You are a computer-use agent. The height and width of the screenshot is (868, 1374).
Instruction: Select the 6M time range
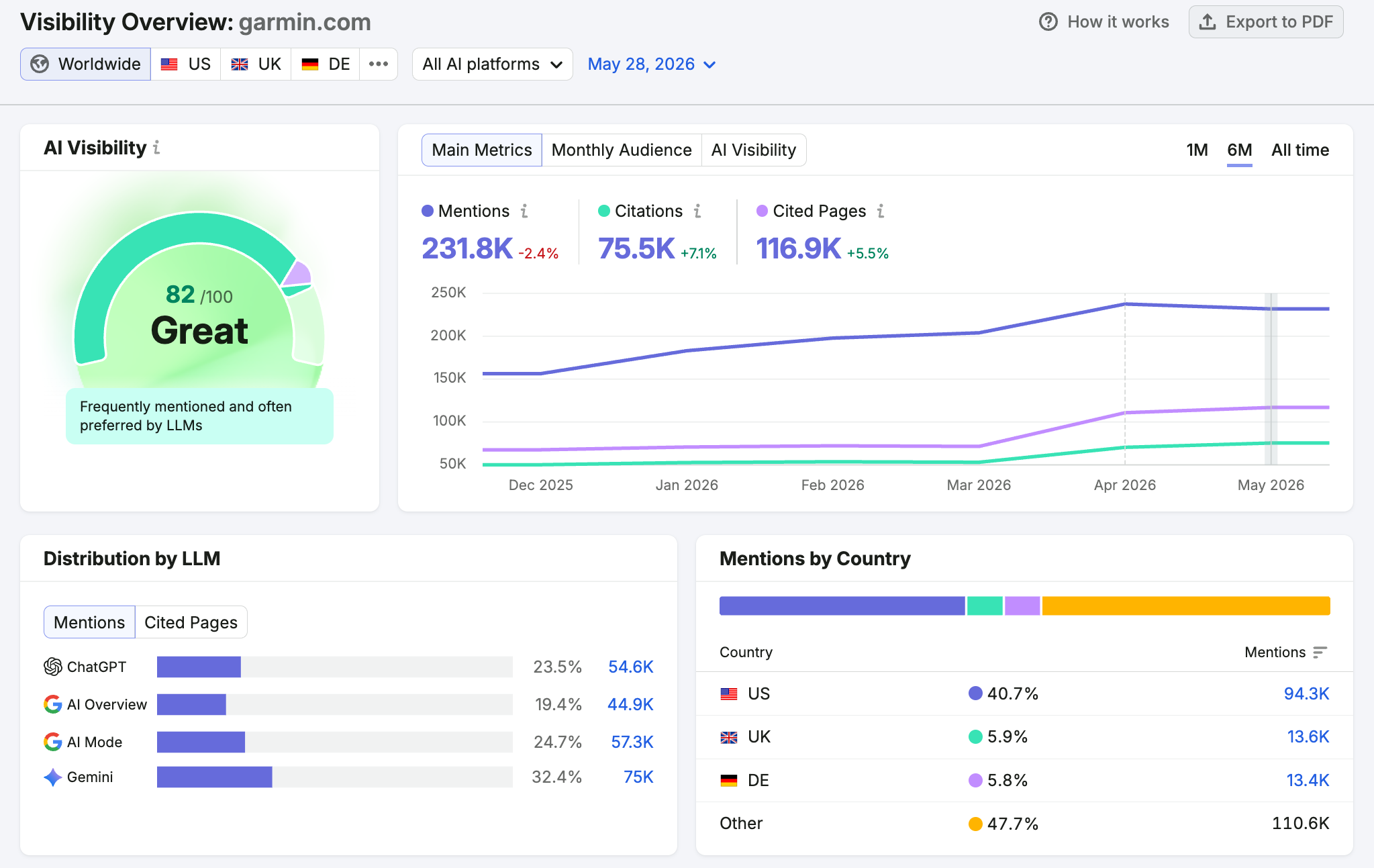(1239, 150)
